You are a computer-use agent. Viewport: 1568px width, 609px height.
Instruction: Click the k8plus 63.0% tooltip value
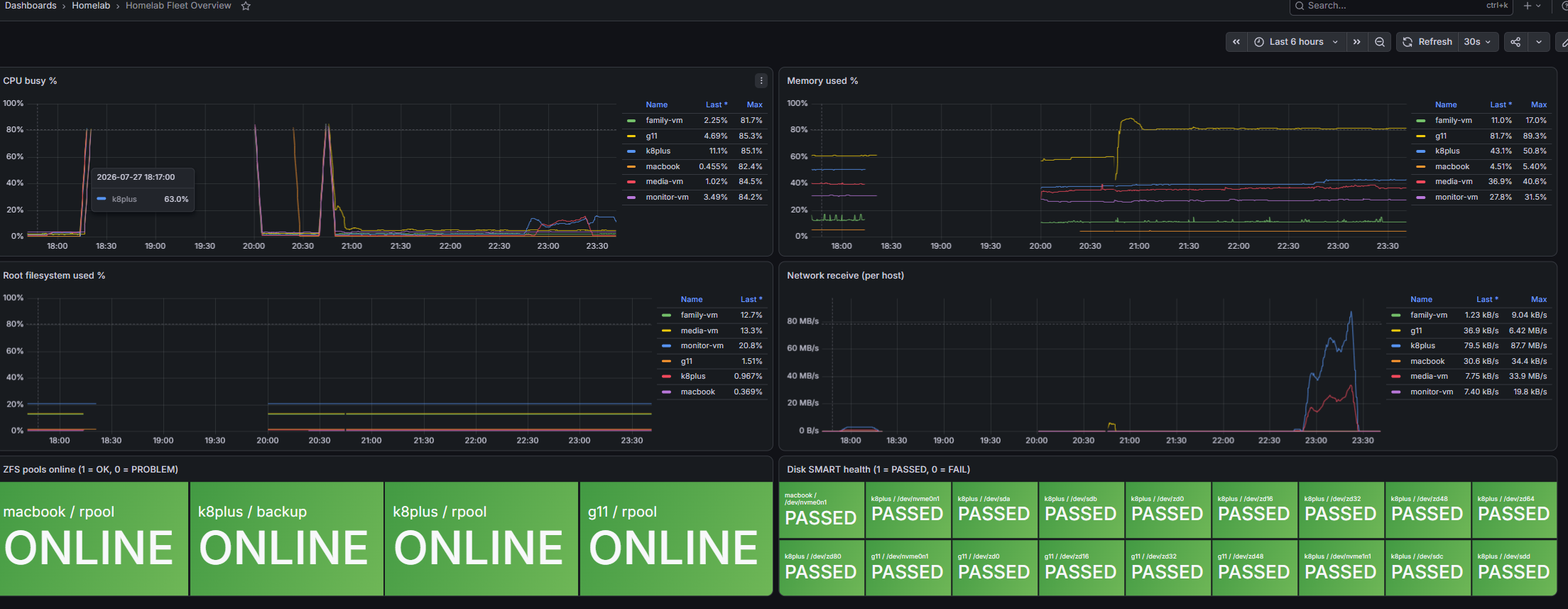[176, 199]
